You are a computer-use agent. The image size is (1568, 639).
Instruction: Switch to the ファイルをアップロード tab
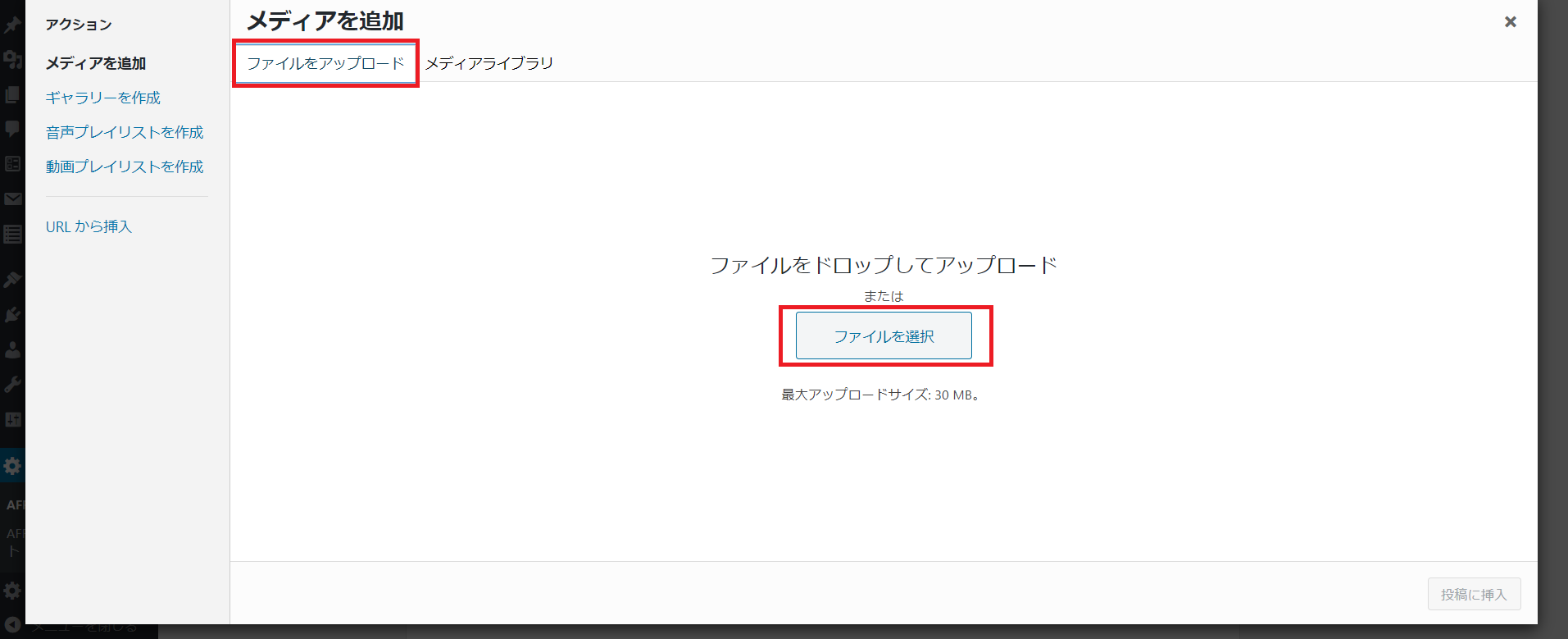tap(325, 63)
